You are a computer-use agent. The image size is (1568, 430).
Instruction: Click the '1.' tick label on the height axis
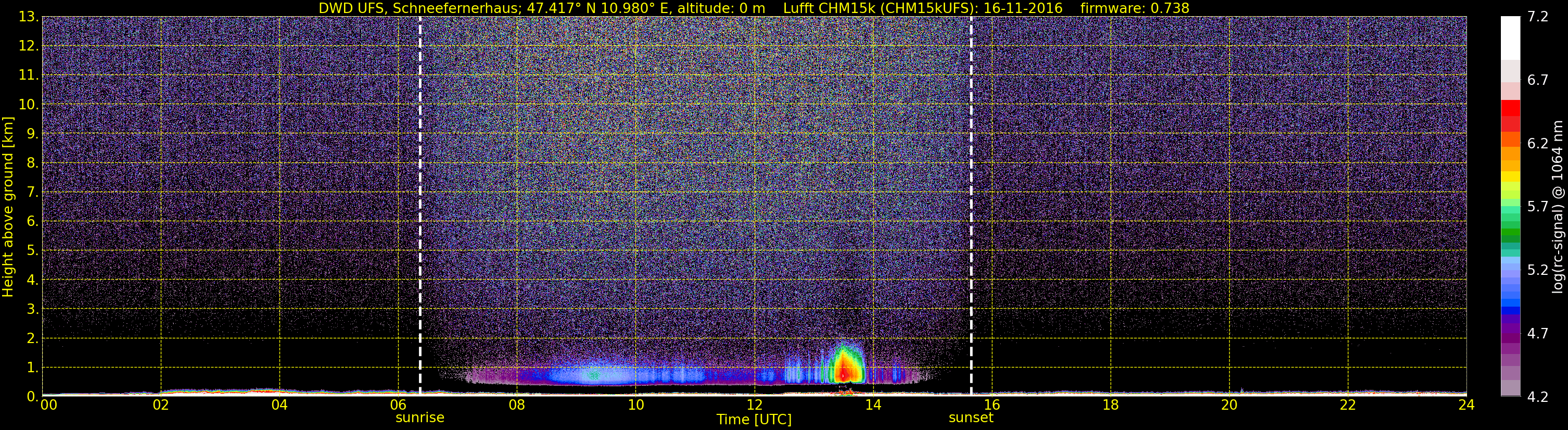[32, 368]
